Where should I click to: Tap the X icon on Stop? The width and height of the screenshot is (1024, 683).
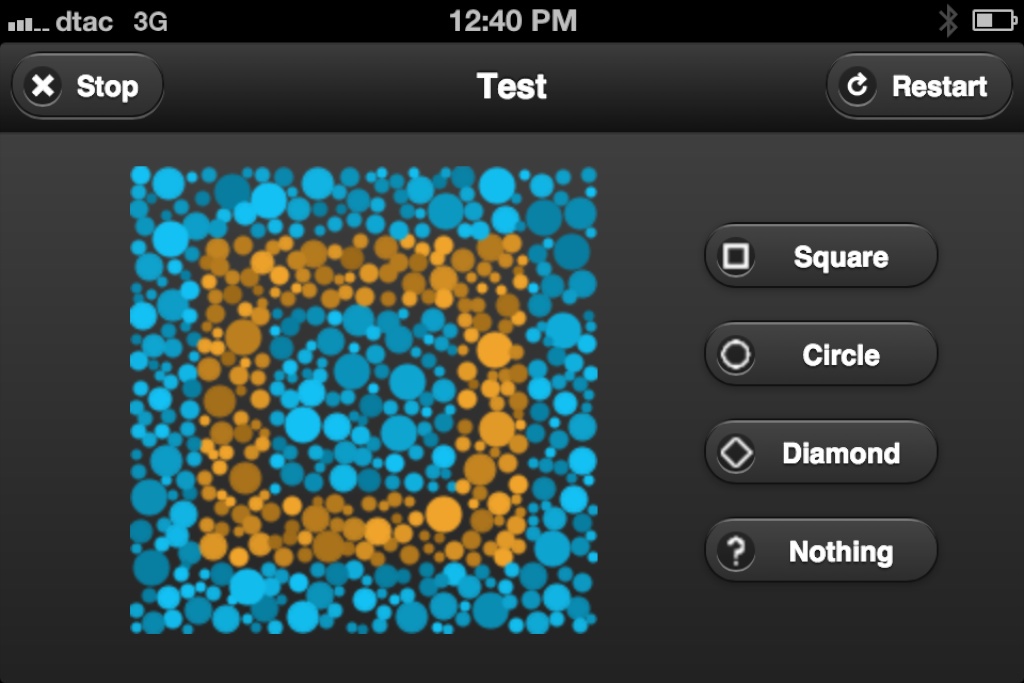click(x=43, y=86)
